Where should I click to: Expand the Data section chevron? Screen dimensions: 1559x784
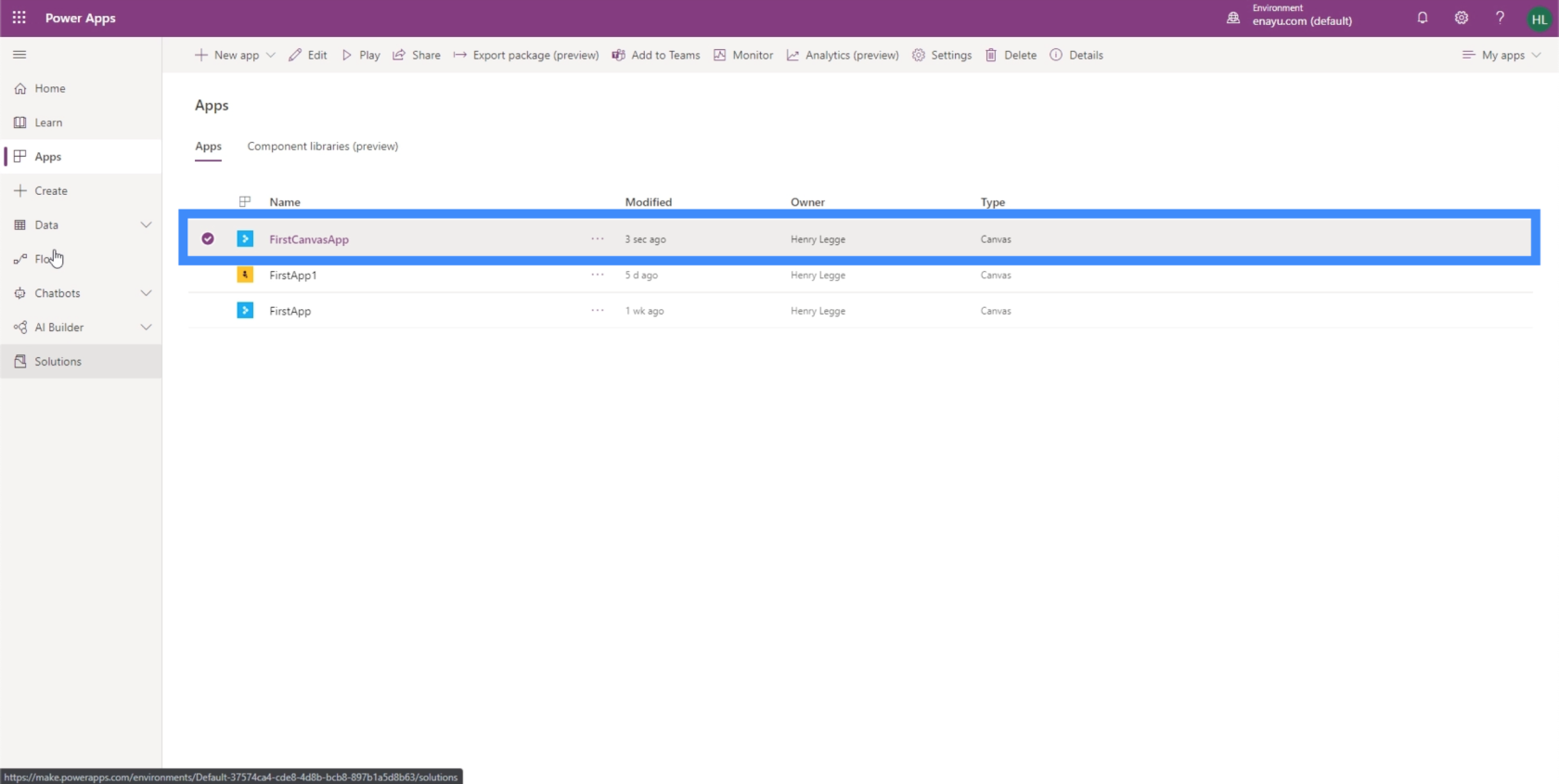[x=146, y=225]
